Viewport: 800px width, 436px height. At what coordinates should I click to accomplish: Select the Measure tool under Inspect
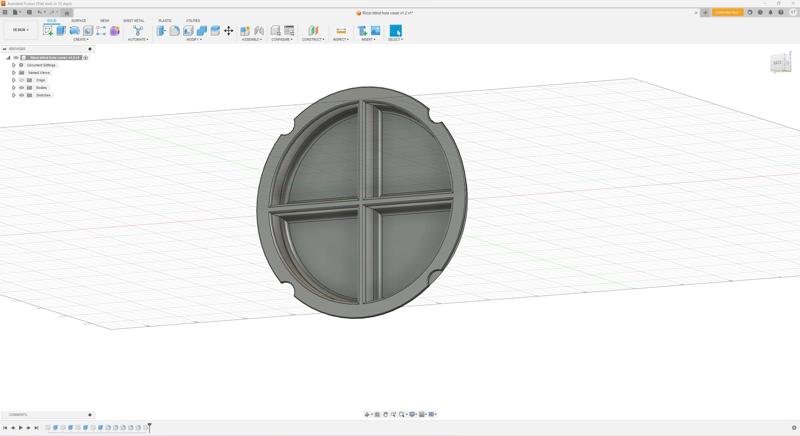click(341, 31)
